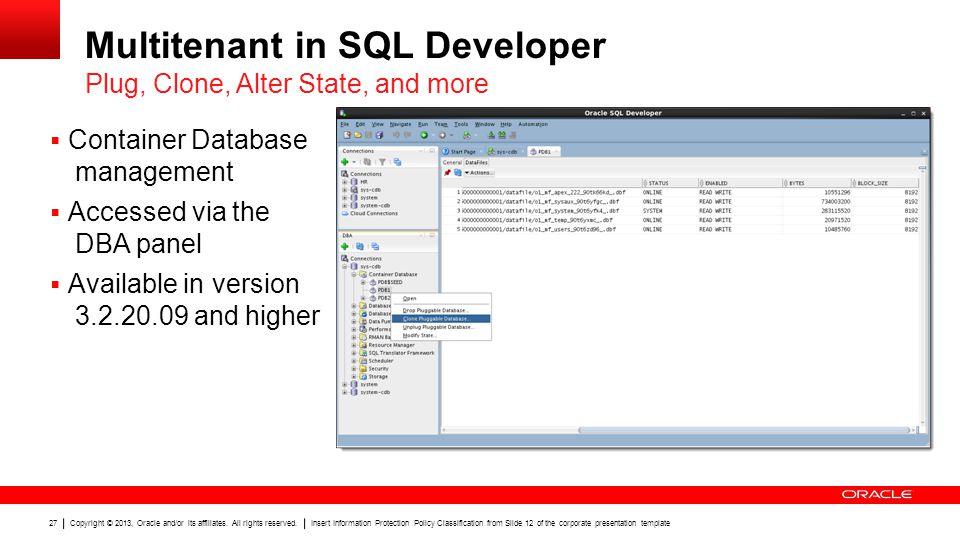The width and height of the screenshot is (960, 540).
Task: Click the STATUS column header
Action: tap(669, 183)
